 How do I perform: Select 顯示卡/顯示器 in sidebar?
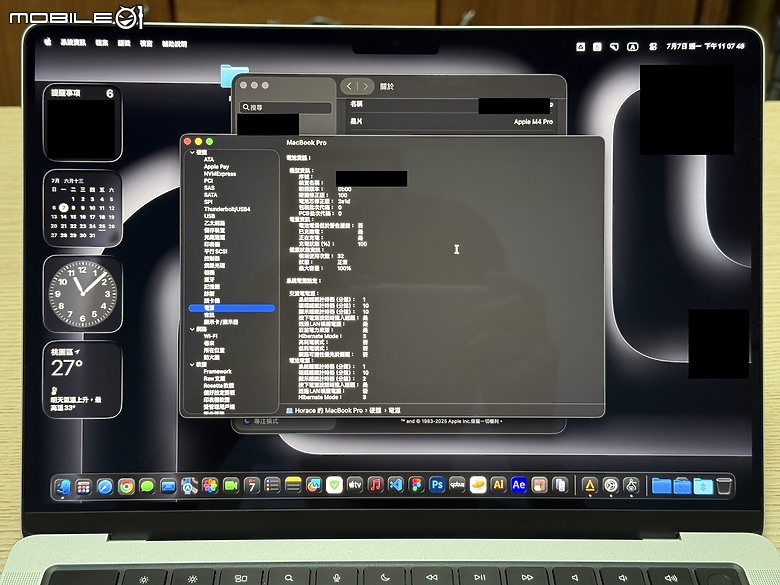click(x=221, y=322)
